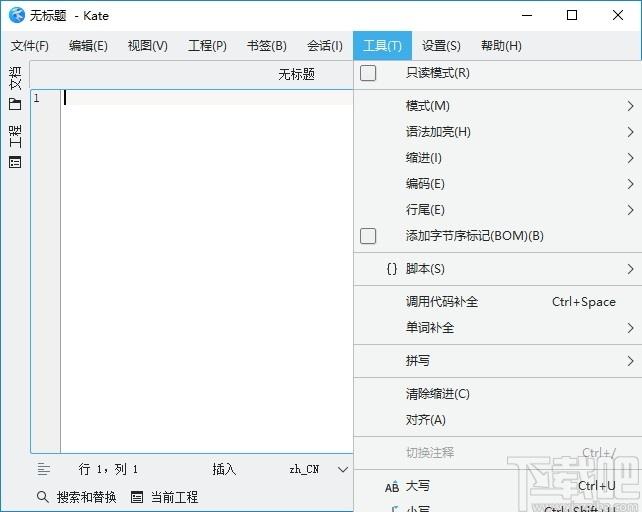Expand the 脚本(S) submenu arrow
This screenshot has width=642, height=512.
pos(630,269)
